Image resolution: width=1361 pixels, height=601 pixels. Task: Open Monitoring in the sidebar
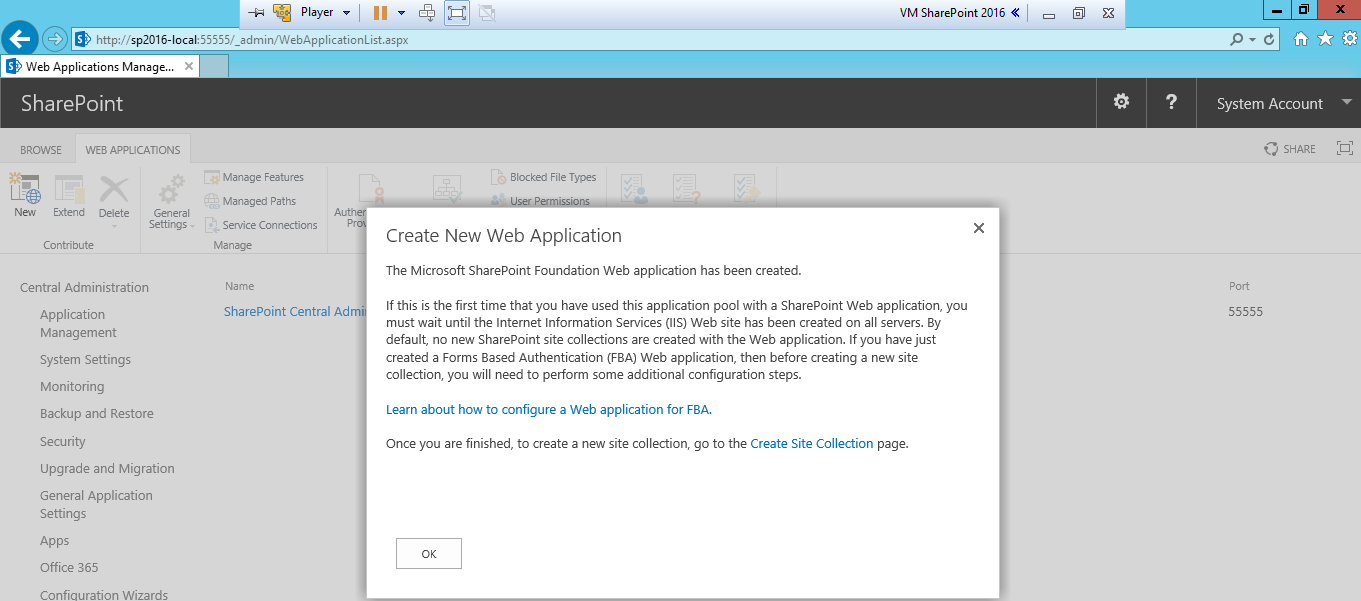coord(72,386)
